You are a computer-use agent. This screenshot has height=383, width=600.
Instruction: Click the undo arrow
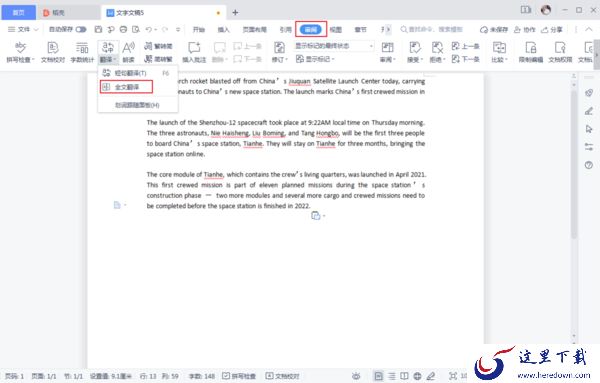[x=148, y=29]
